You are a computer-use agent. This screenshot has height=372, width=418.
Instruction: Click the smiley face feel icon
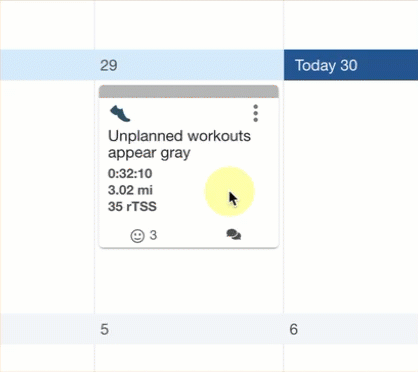(x=137, y=236)
